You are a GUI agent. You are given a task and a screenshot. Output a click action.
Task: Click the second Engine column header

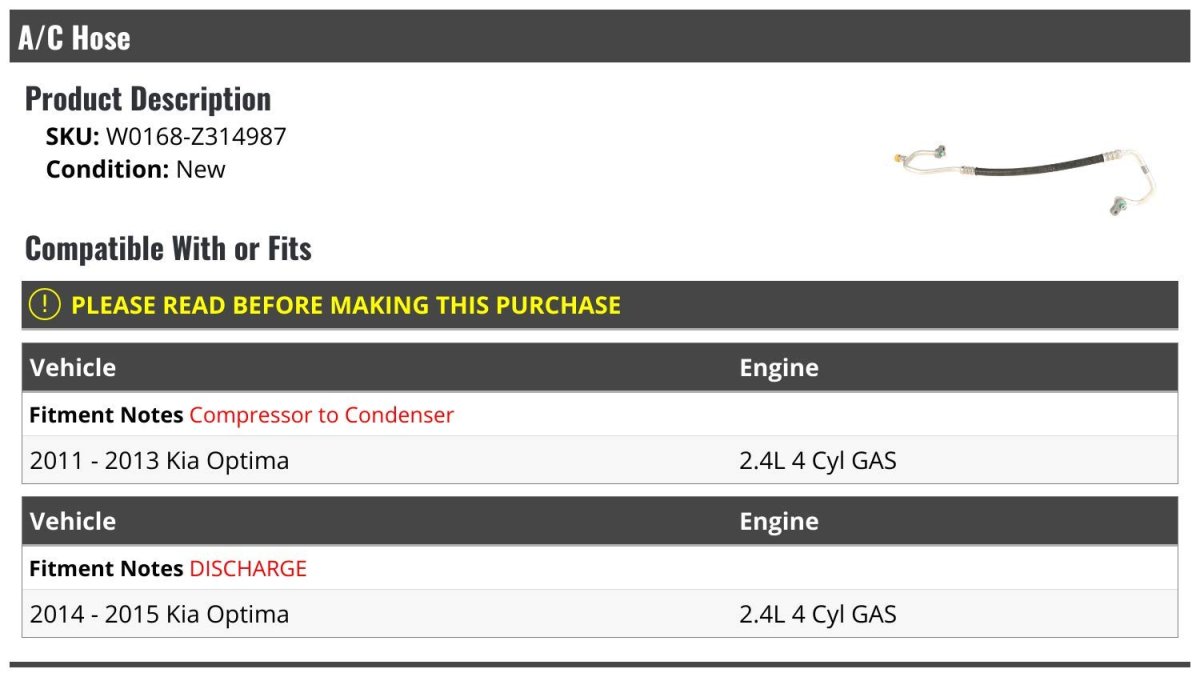pos(779,521)
